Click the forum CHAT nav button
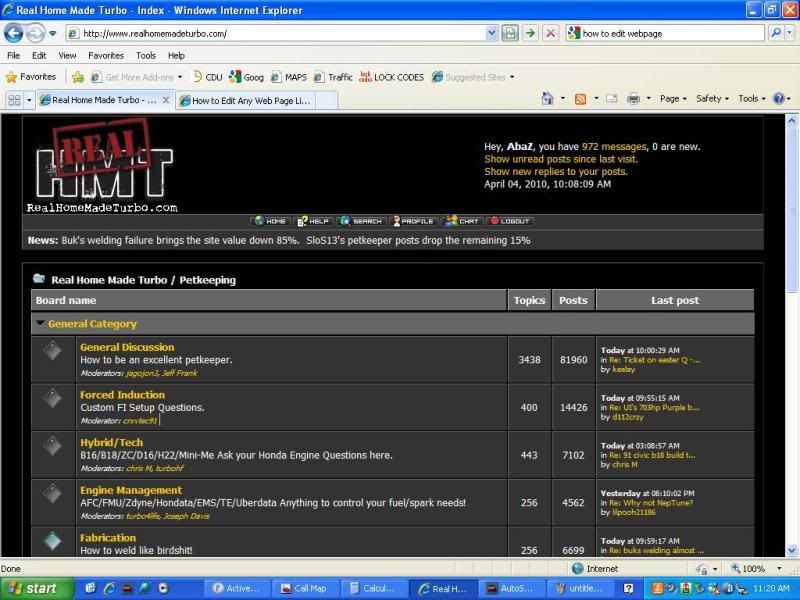This screenshot has width=800, height=600. coord(462,221)
